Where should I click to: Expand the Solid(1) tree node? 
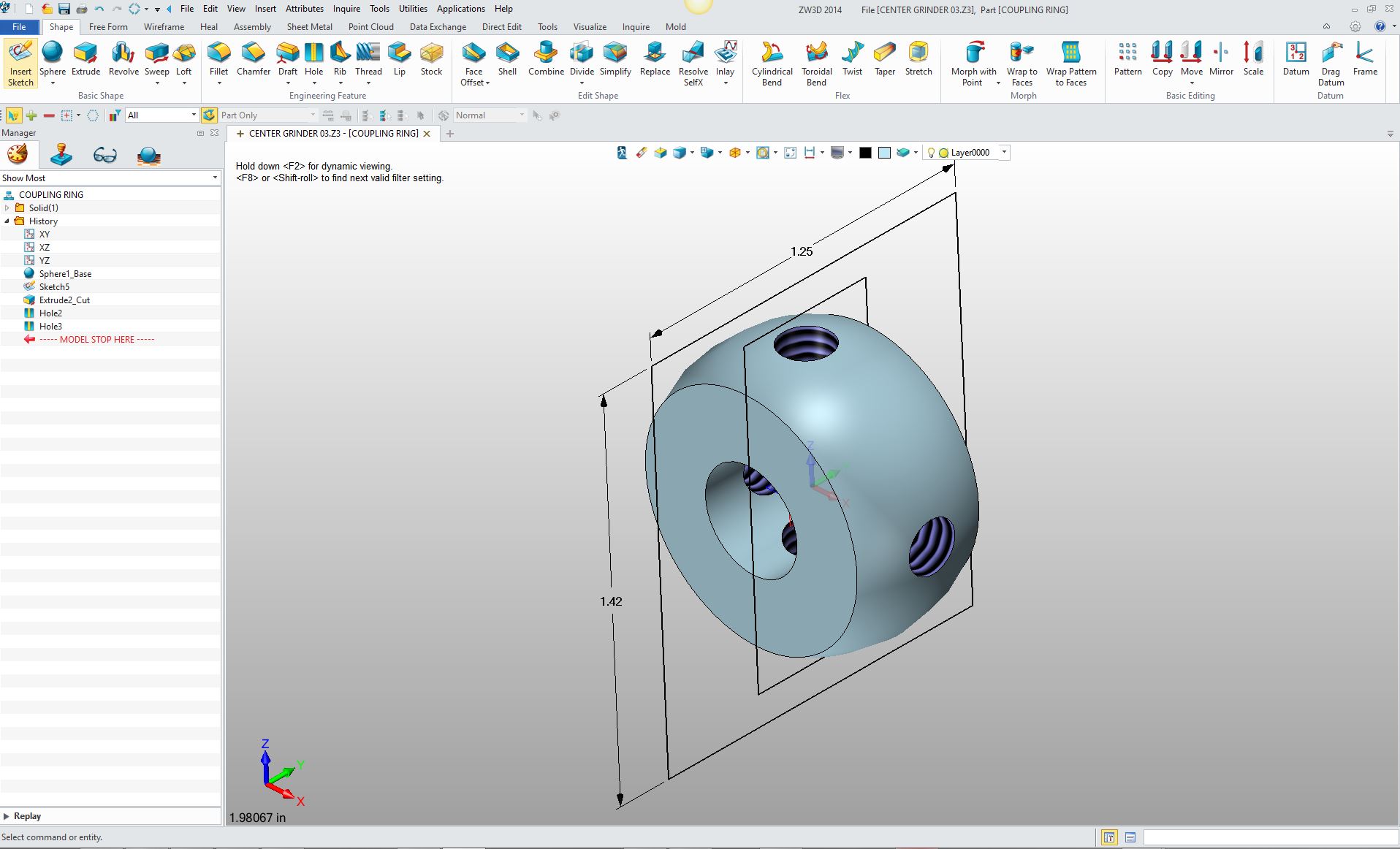(7, 208)
